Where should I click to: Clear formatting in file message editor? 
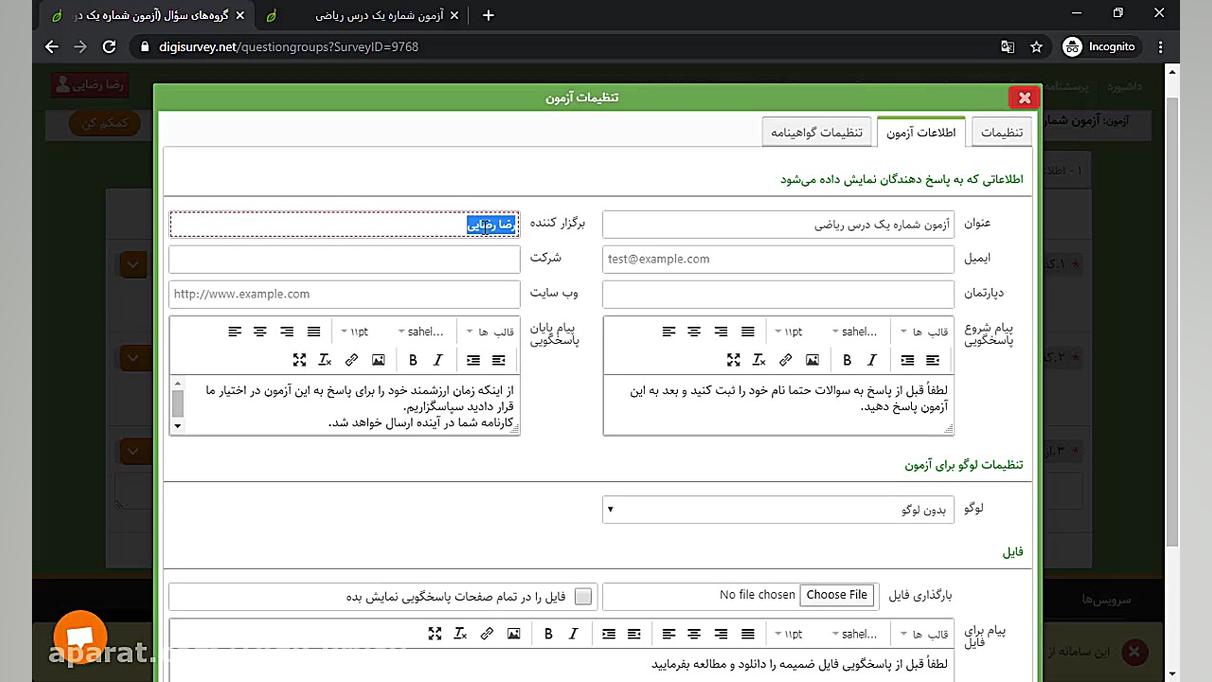pyautogui.click(x=460, y=634)
